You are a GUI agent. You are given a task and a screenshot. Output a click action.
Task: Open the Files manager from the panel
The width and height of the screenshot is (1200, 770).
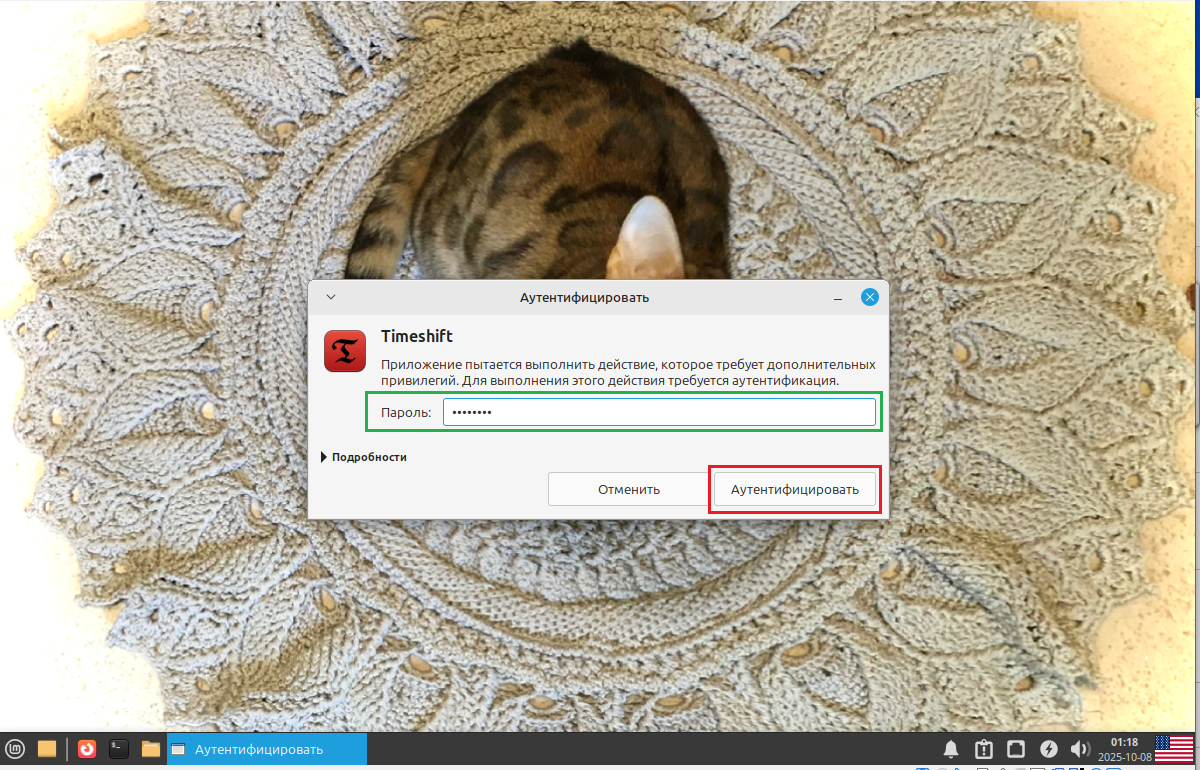[151, 748]
